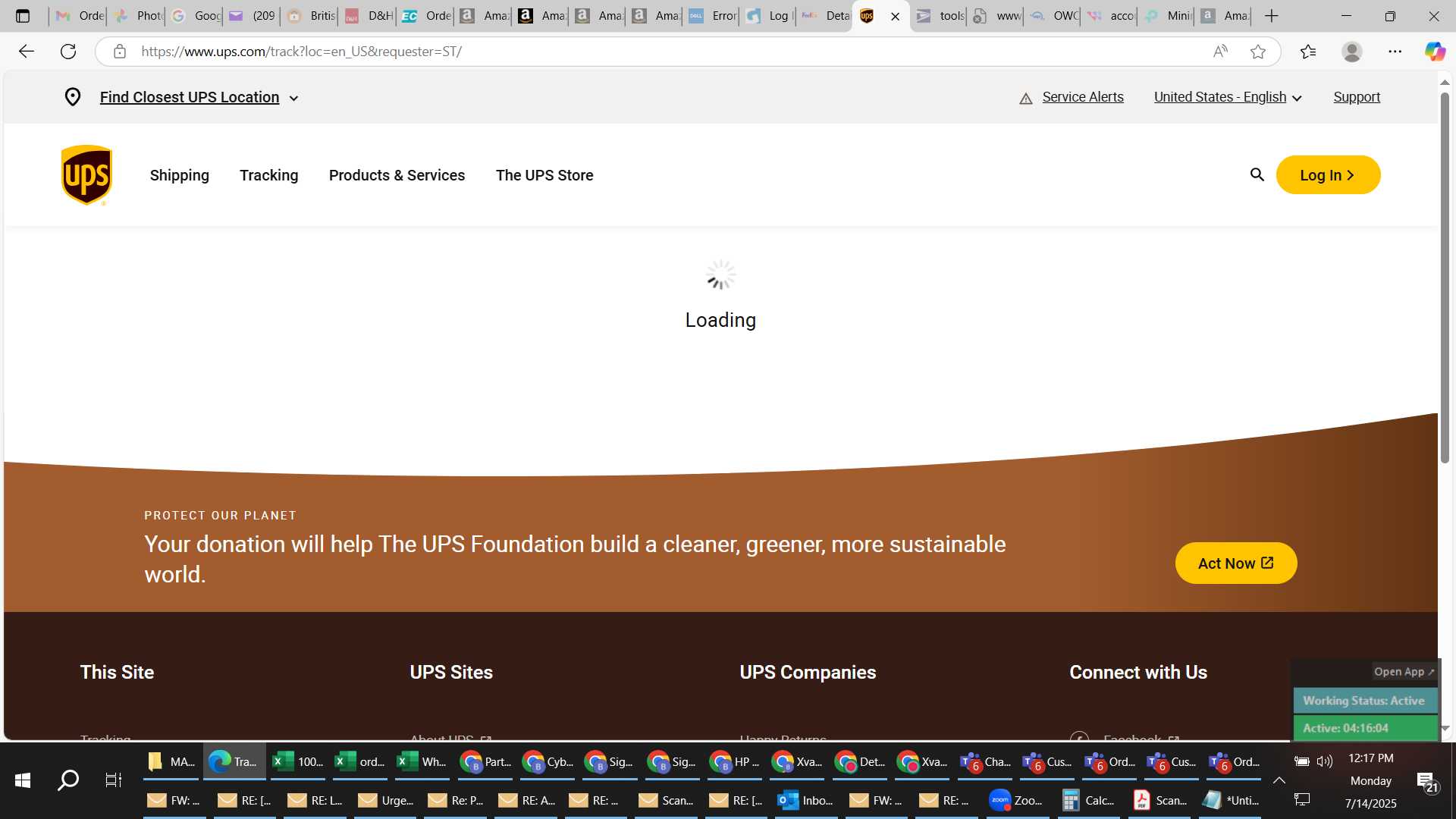
Task: Click the Act Now donation button
Action: coord(1236,563)
